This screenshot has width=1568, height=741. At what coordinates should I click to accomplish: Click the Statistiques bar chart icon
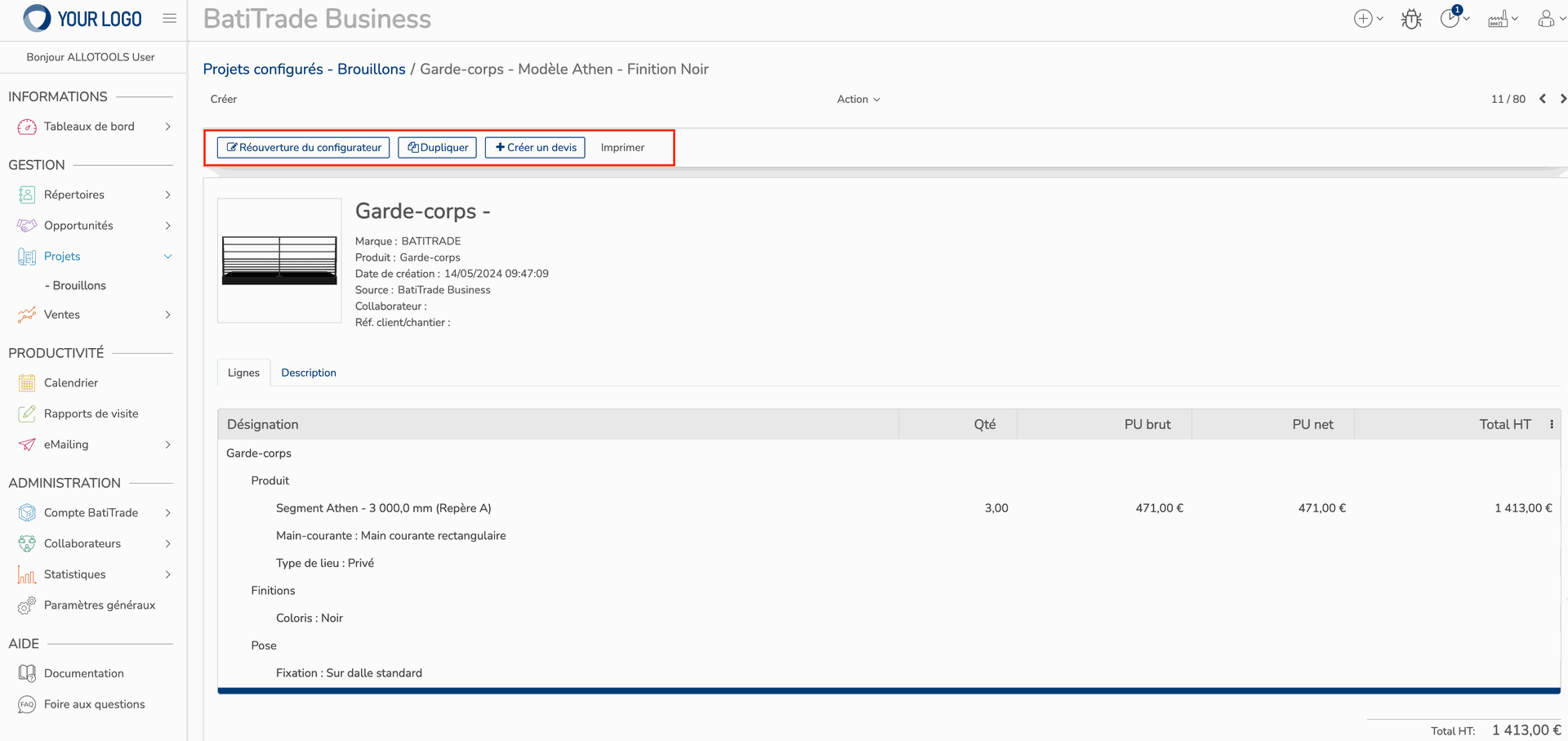click(x=27, y=574)
